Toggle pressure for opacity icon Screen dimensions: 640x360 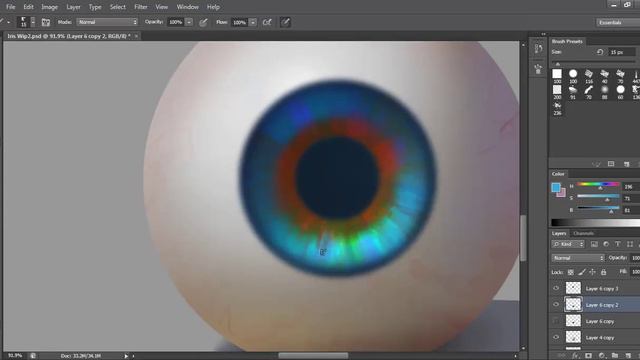203,22
